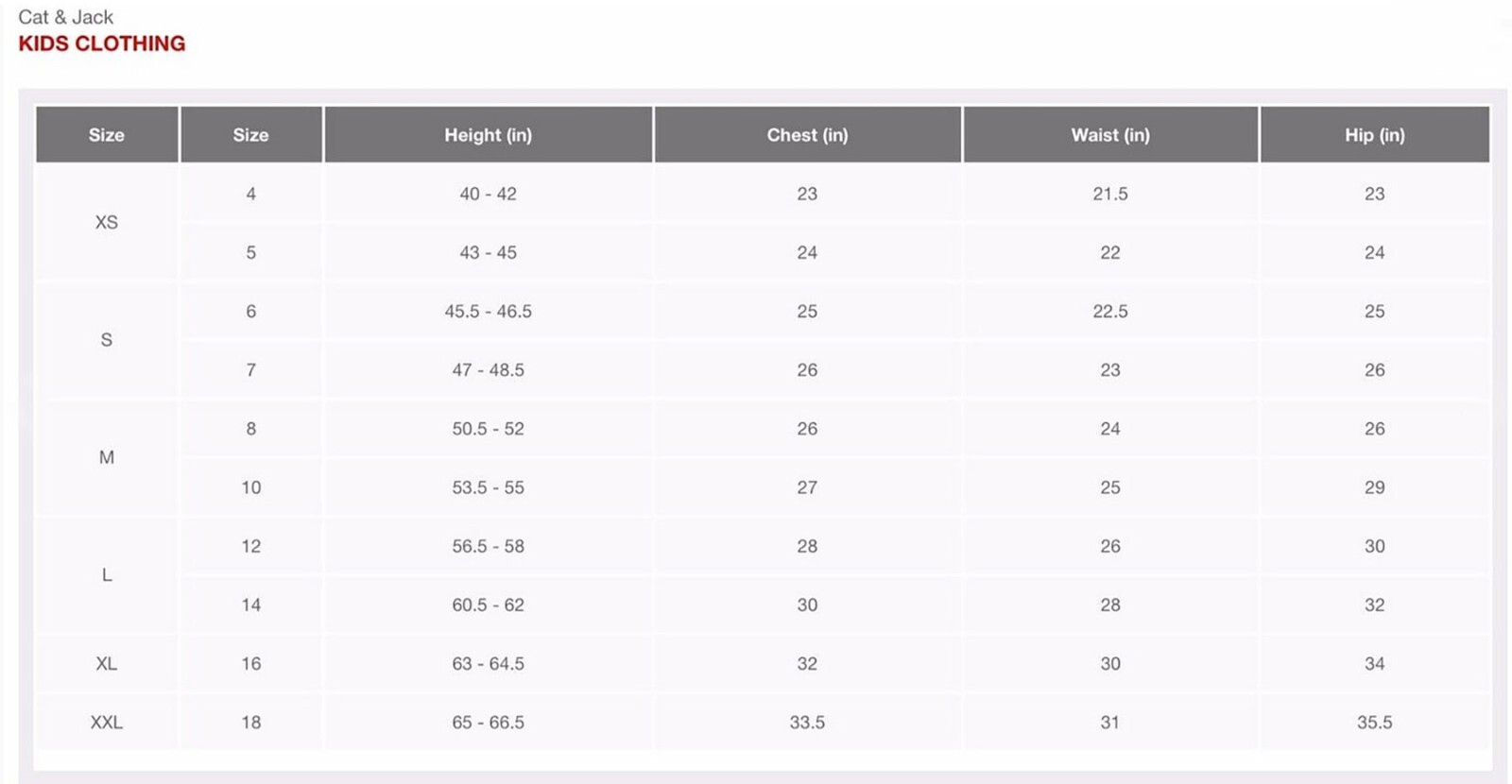Click waist value 22.5 cell
This screenshot has width=1512, height=784.
click(x=1110, y=312)
